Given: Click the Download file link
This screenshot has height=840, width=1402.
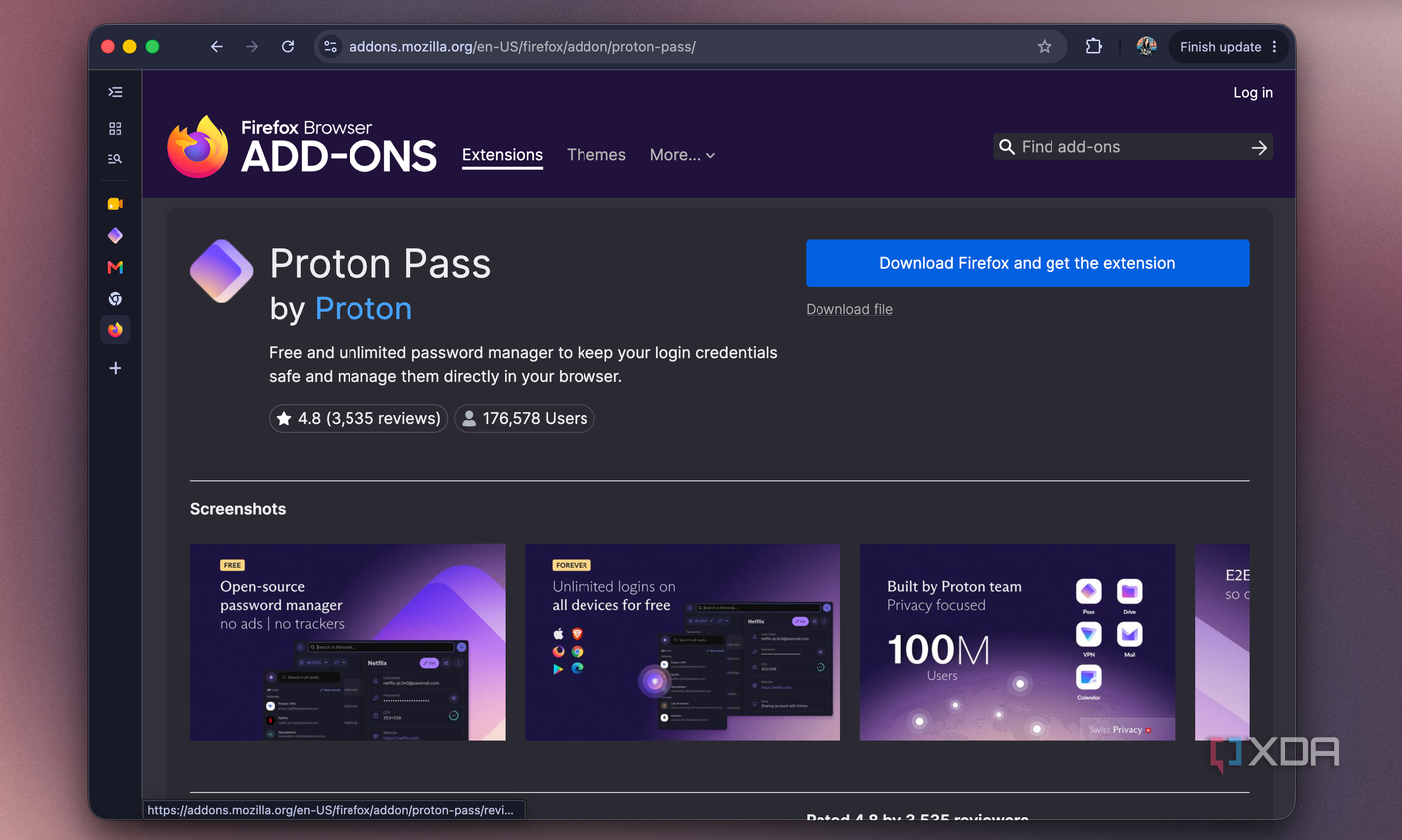Looking at the screenshot, I should (849, 309).
